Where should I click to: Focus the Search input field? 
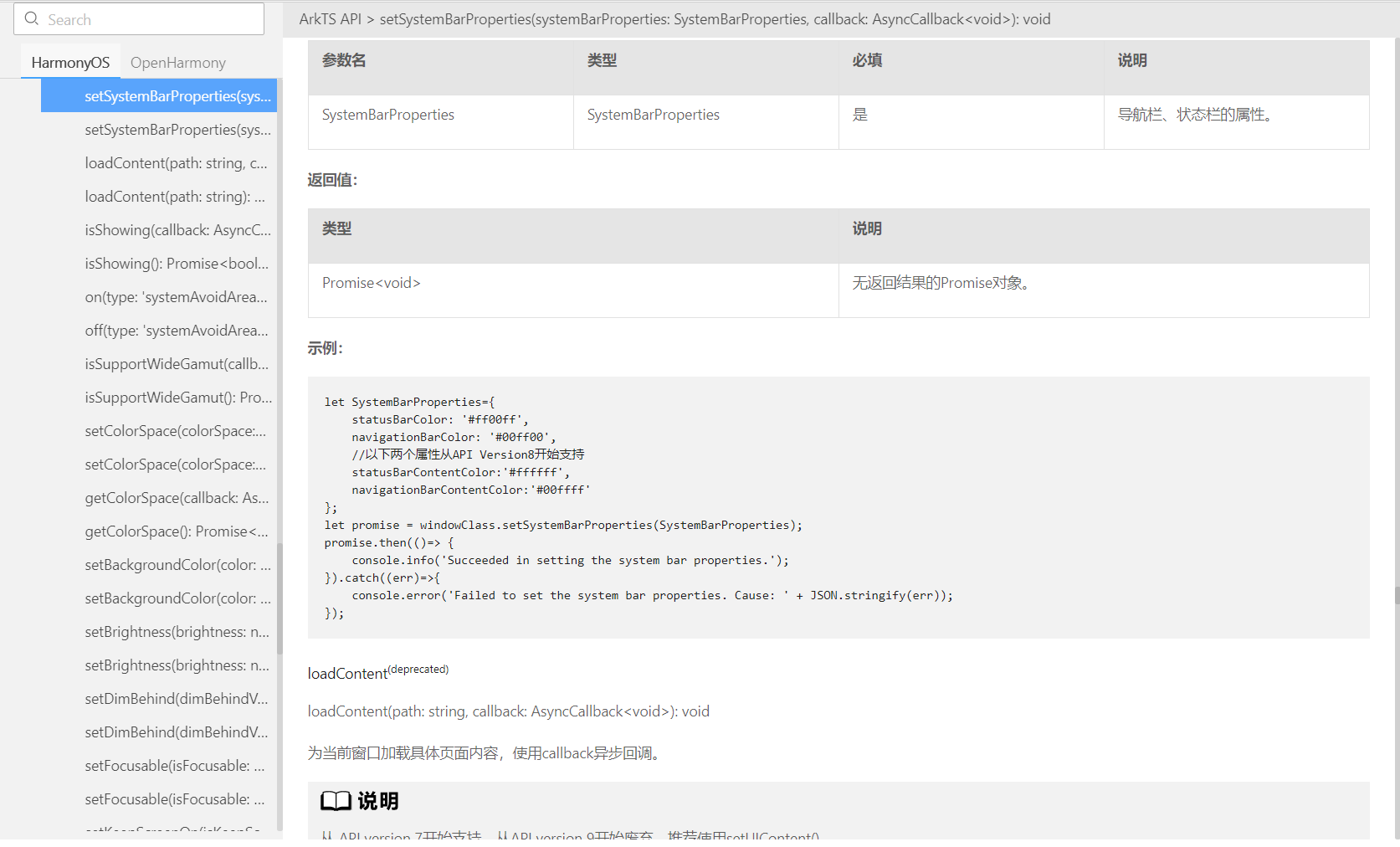[139, 18]
